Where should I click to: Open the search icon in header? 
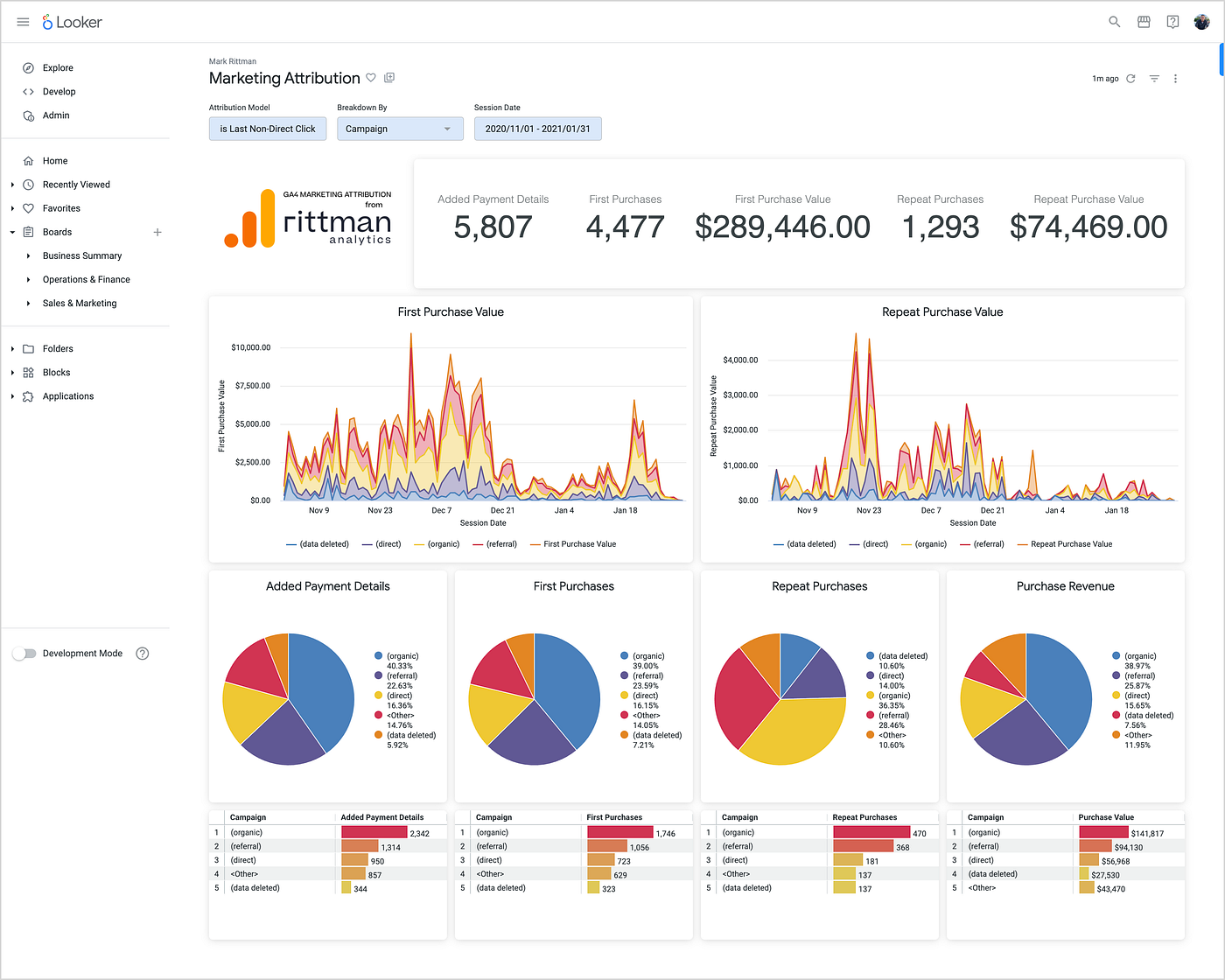pos(1114,22)
